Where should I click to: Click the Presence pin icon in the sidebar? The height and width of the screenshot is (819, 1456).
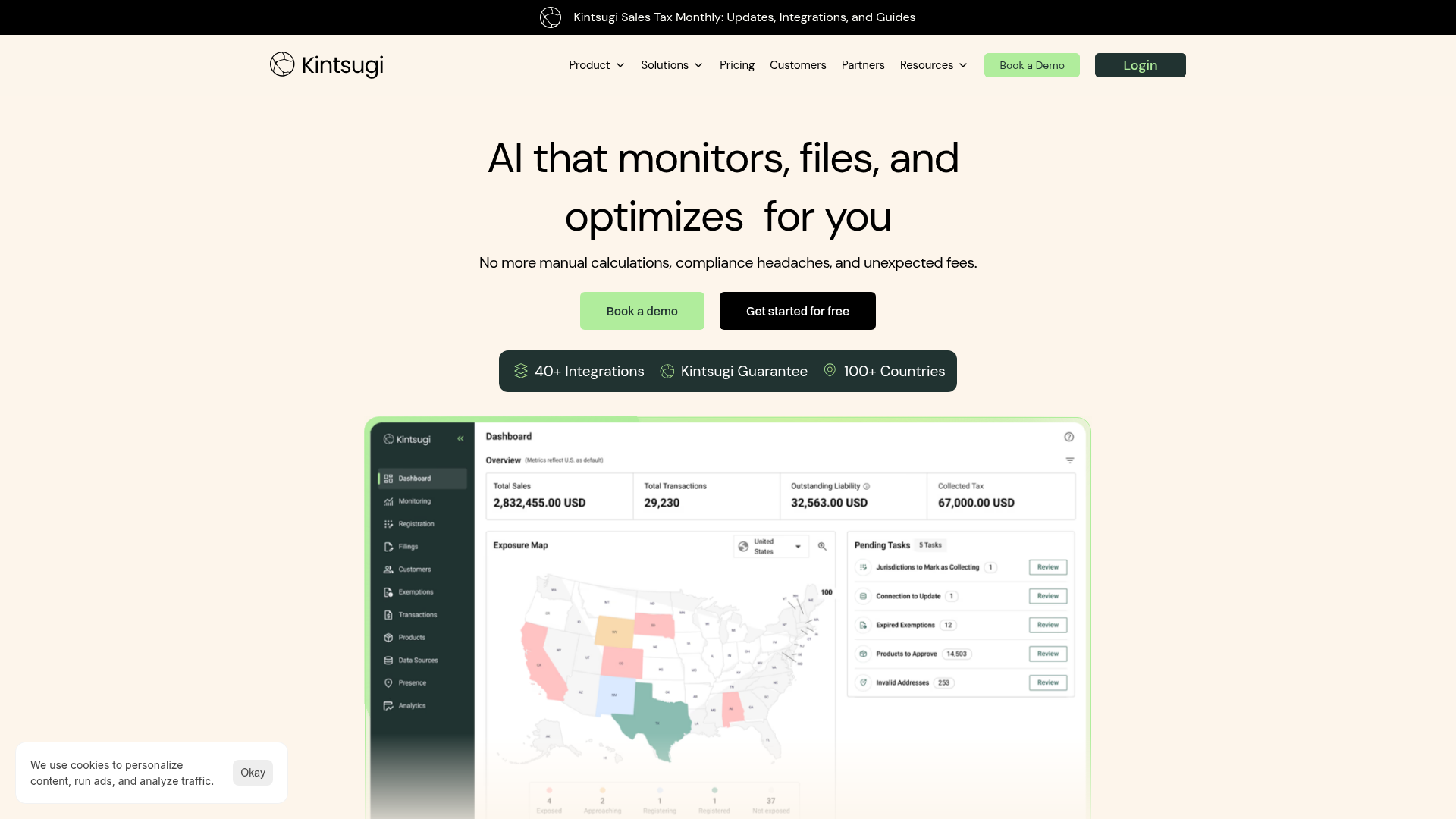pyautogui.click(x=388, y=683)
